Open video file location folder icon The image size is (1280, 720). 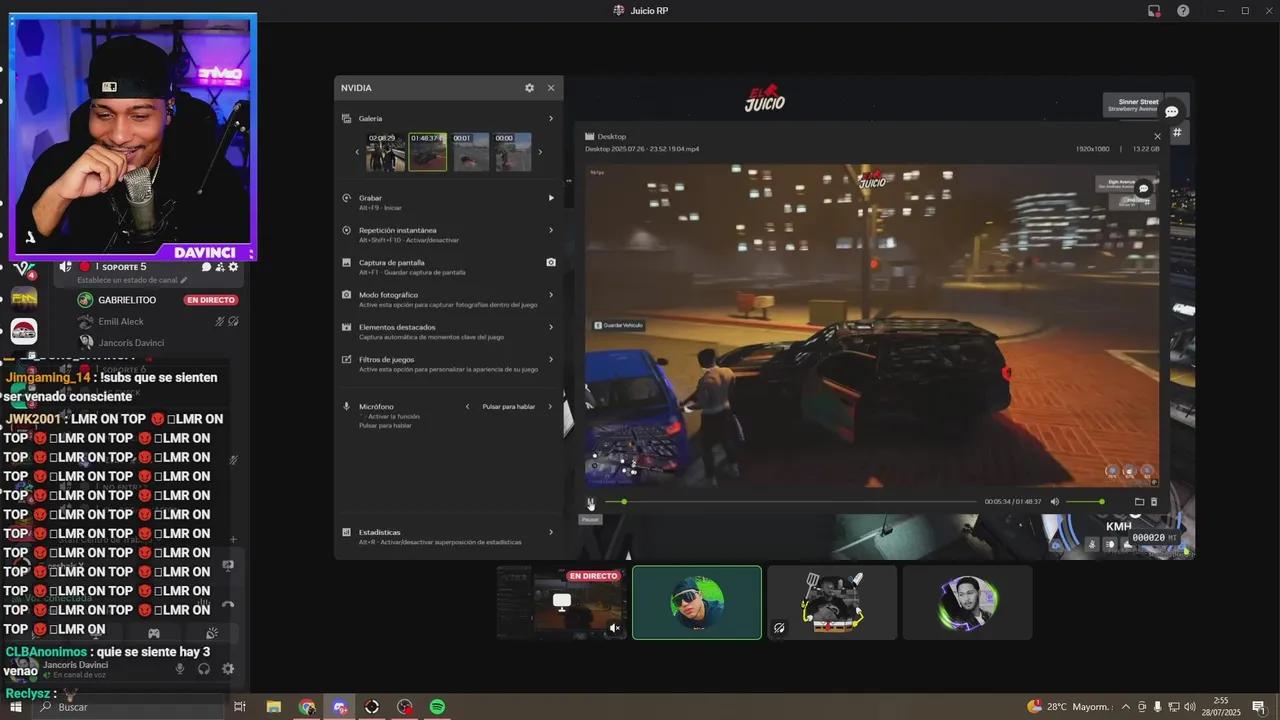pyautogui.click(x=1139, y=502)
